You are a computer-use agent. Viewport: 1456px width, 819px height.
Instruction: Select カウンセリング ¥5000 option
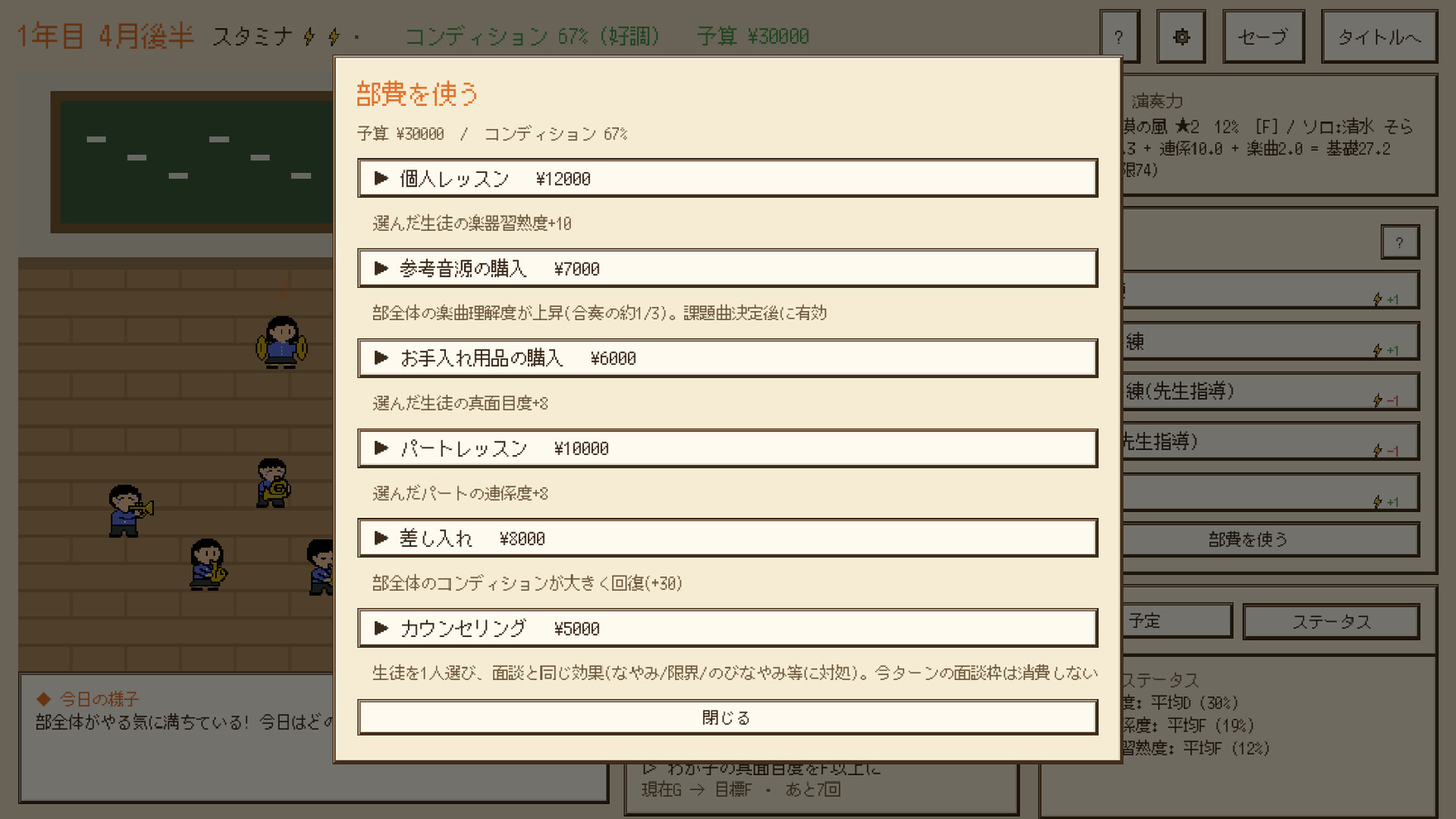click(727, 628)
